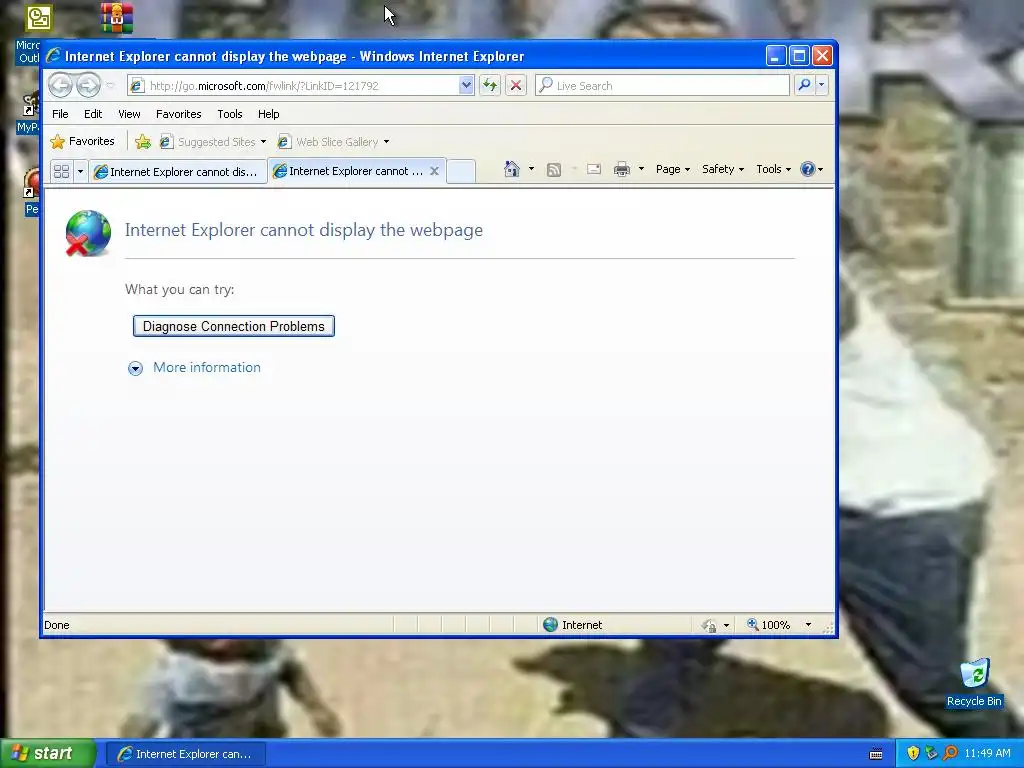Click the RSS feeds icon

point(554,170)
